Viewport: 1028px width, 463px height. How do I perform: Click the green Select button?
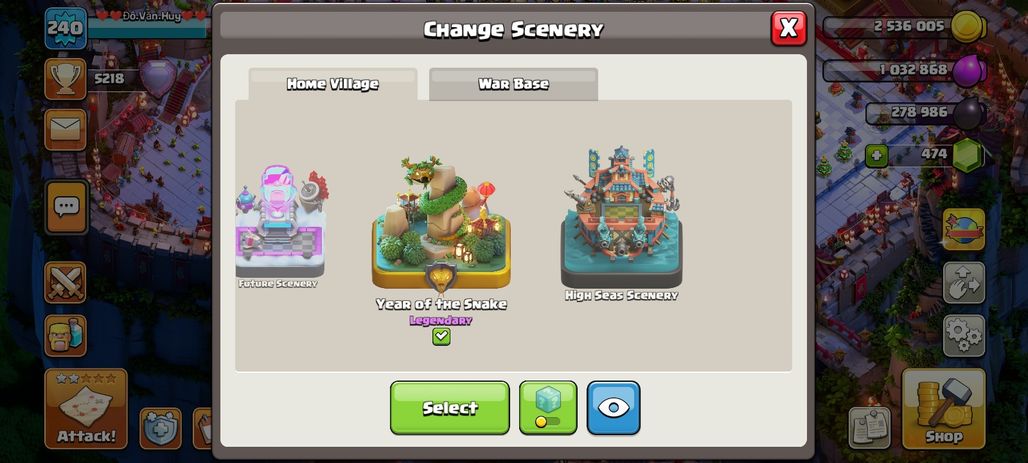(450, 407)
